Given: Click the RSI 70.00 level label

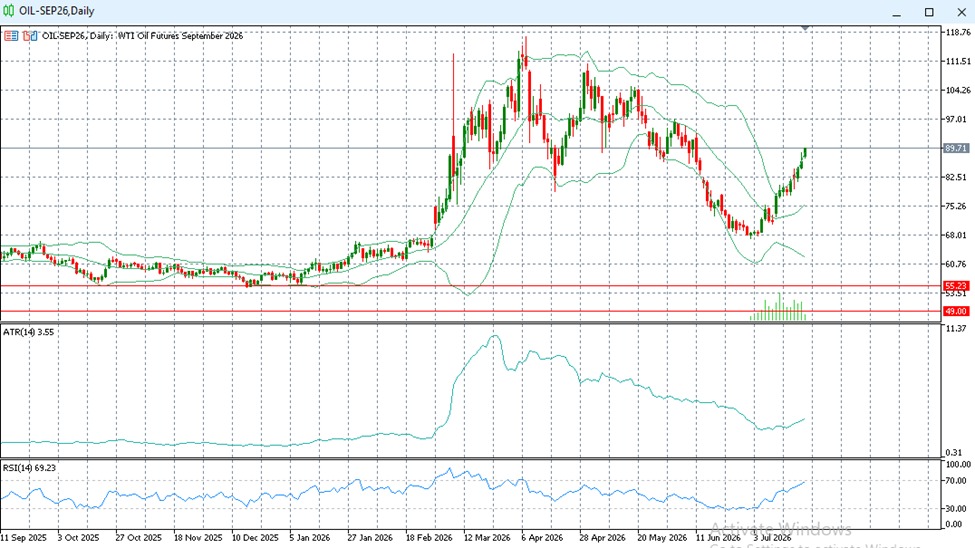Looking at the screenshot, I should tap(958, 481).
